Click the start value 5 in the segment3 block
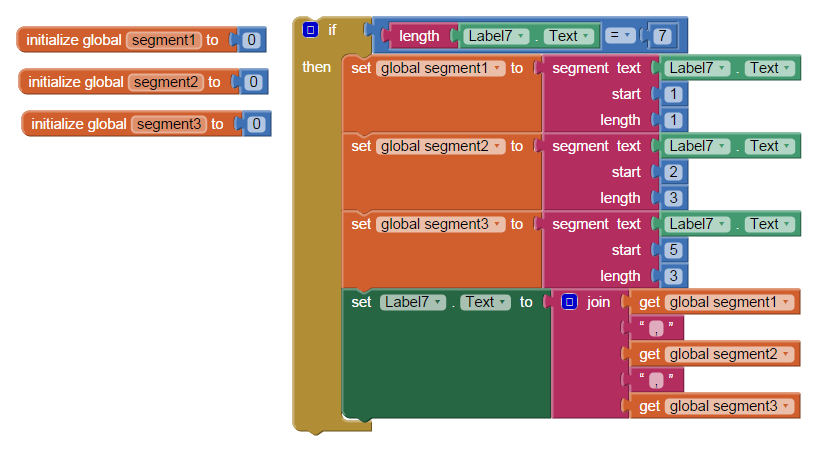The height and width of the screenshot is (453, 825). point(673,250)
